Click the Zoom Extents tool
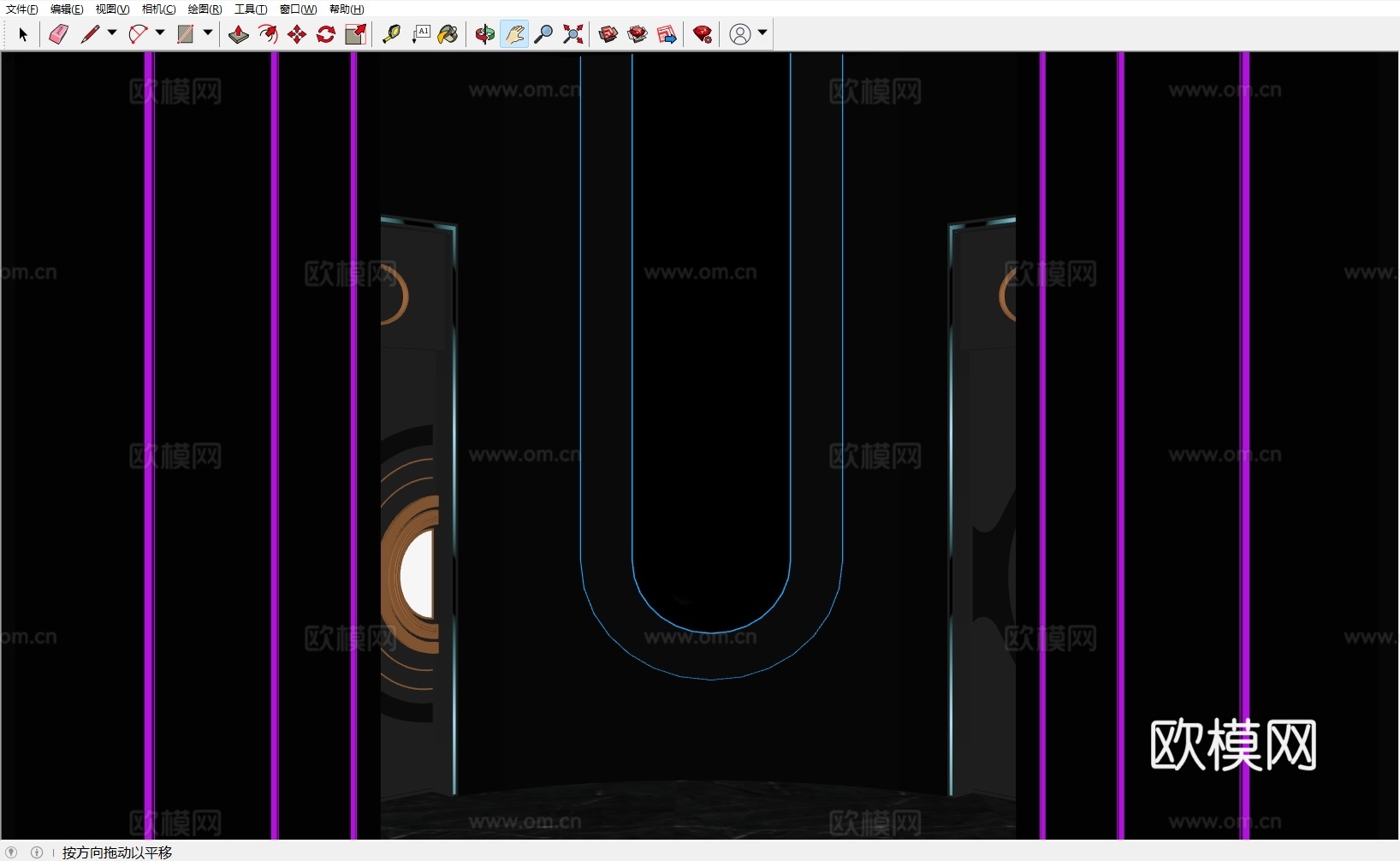This screenshot has width=1400, height=861. [x=573, y=34]
